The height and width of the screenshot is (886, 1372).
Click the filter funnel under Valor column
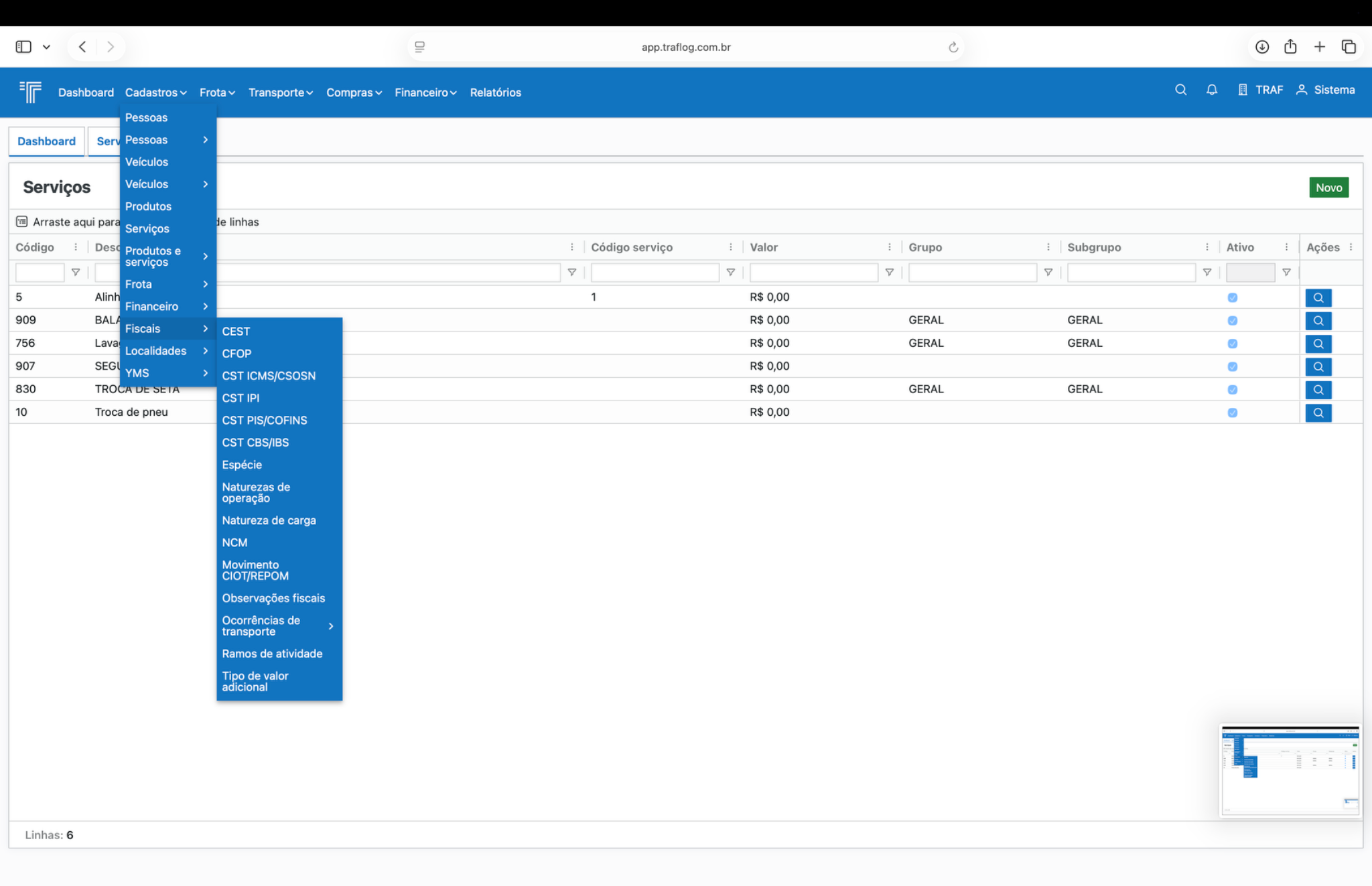889,273
